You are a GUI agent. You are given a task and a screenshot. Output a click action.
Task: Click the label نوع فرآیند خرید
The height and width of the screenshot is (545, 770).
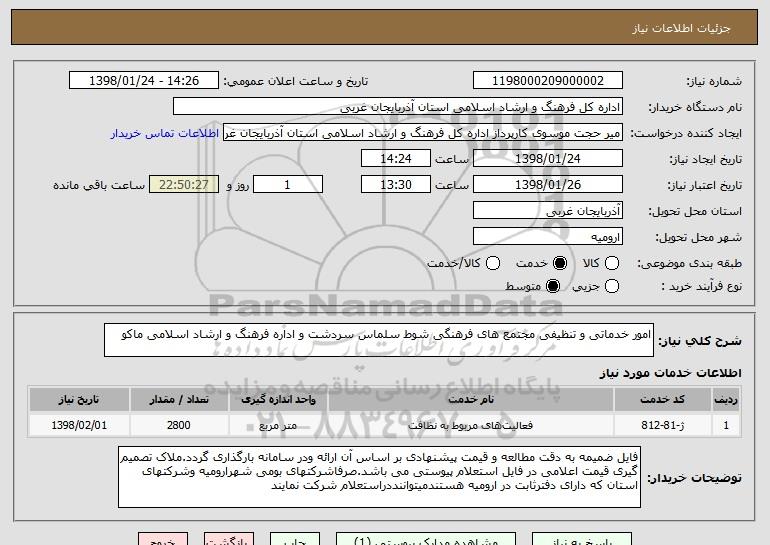(702, 286)
